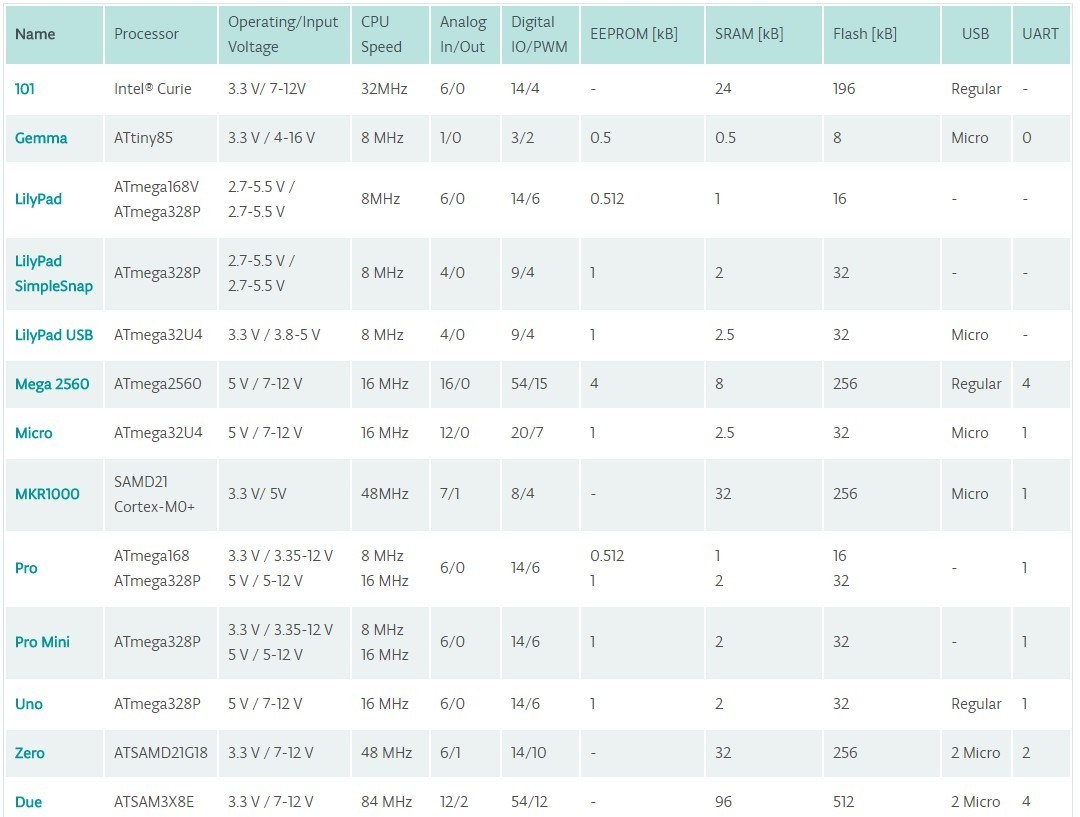The width and height of the screenshot is (1080, 817).
Task: Open the Pro Mini board link
Action: (43, 642)
